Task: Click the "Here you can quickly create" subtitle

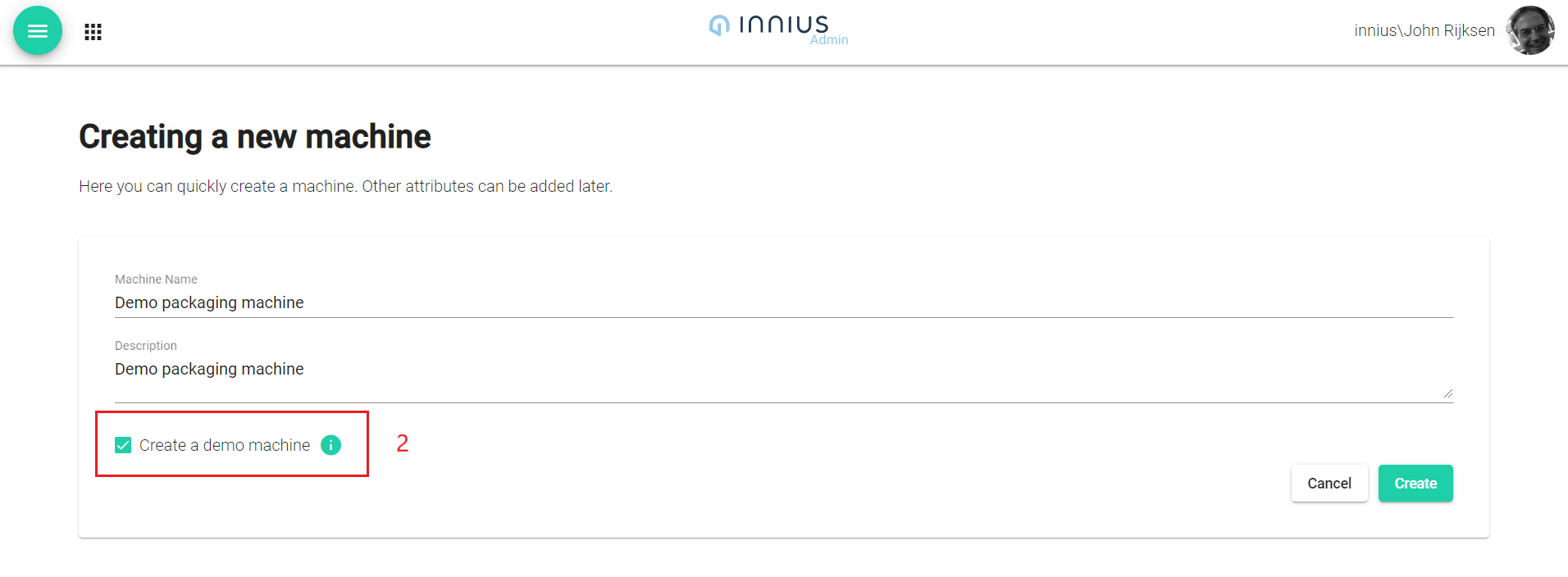Action: (x=345, y=186)
